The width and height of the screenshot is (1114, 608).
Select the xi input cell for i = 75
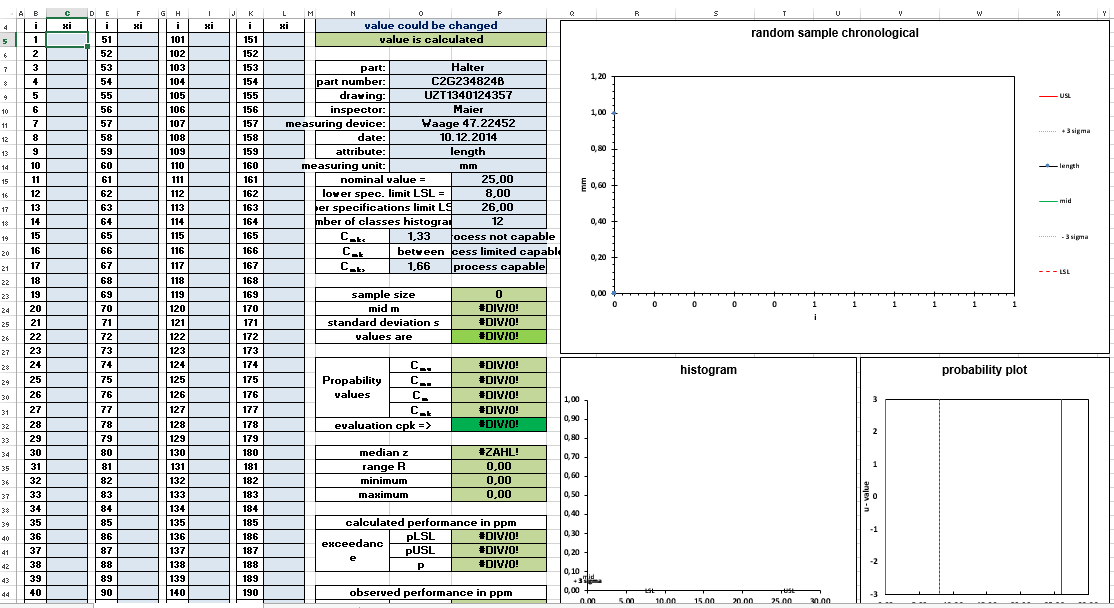click(x=138, y=380)
